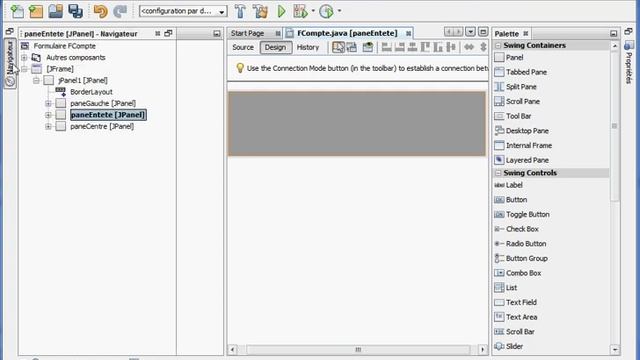
Task: Toggle Connection Mode in designer toolbar
Action: (x=351, y=47)
